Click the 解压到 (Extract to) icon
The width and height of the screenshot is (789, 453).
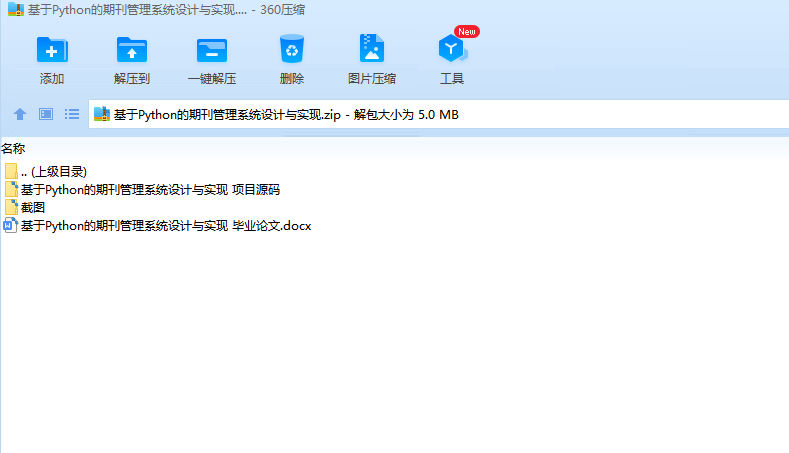[x=131, y=50]
